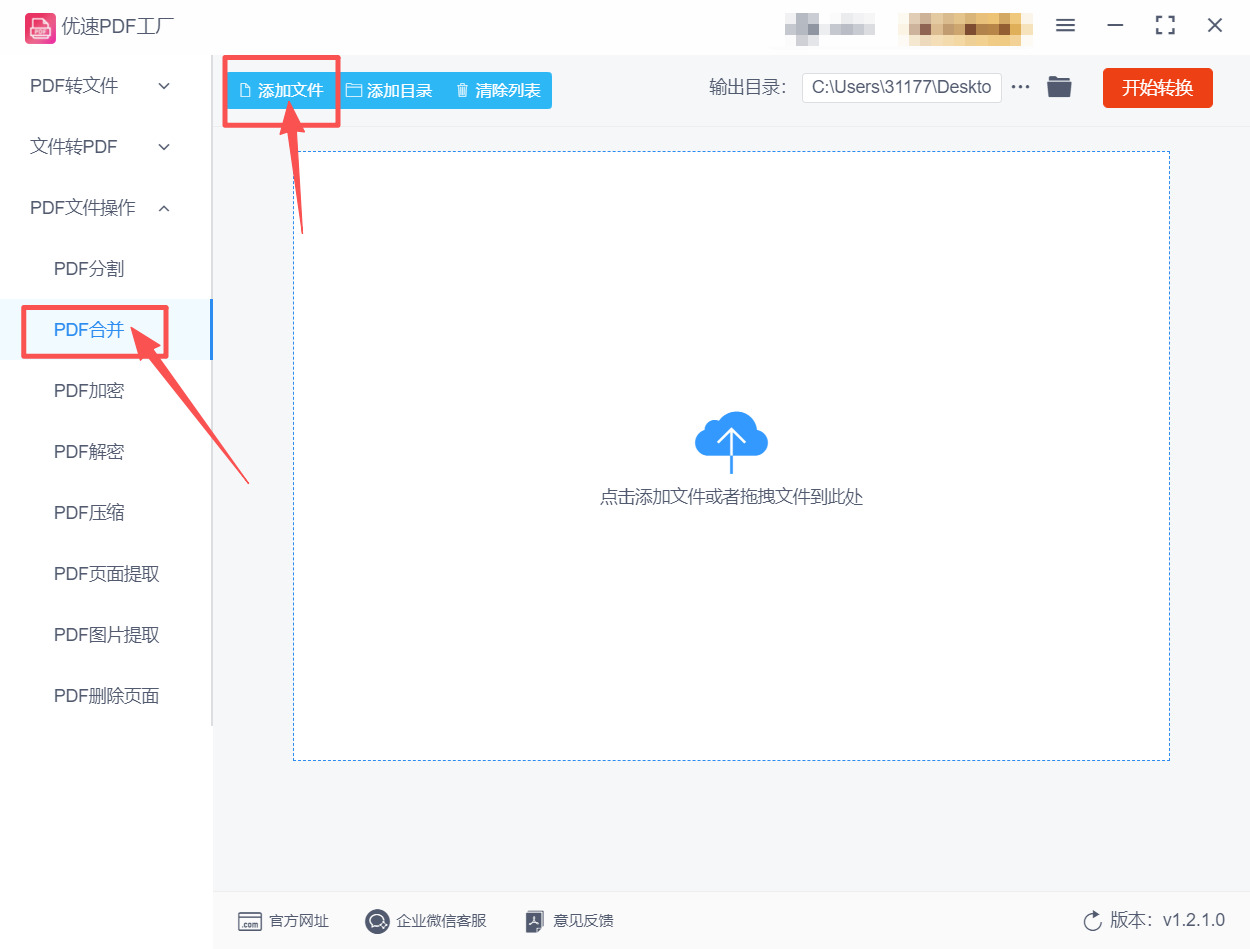This screenshot has height=949, width=1250.
Task: Click the ... button next to output directory
Action: tap(1019, 87)
